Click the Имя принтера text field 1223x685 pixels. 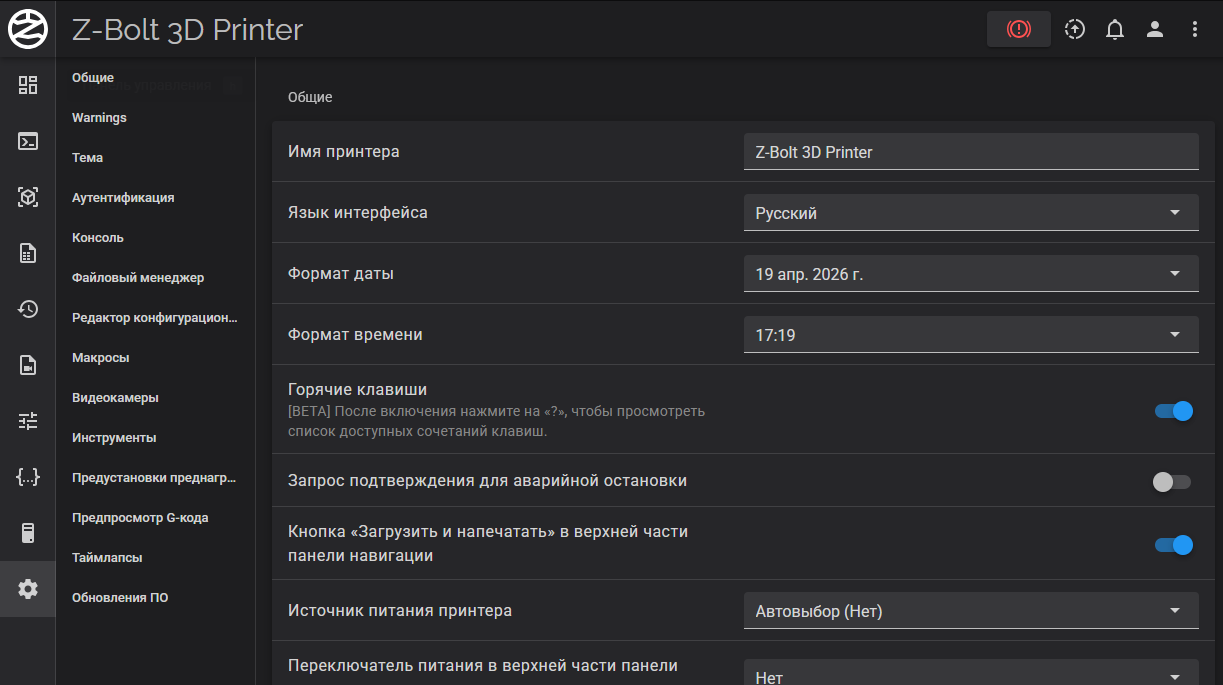[971, 152]
